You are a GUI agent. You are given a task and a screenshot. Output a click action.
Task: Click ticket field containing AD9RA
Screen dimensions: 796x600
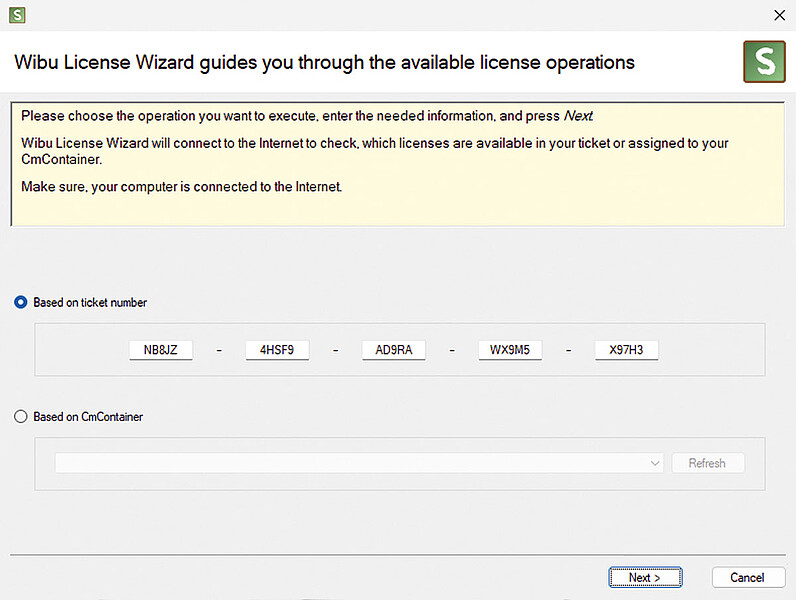point(393,350)
